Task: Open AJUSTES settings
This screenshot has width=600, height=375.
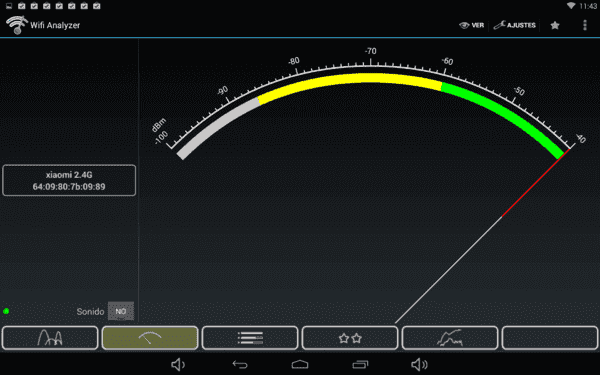Action: [514, 25]
